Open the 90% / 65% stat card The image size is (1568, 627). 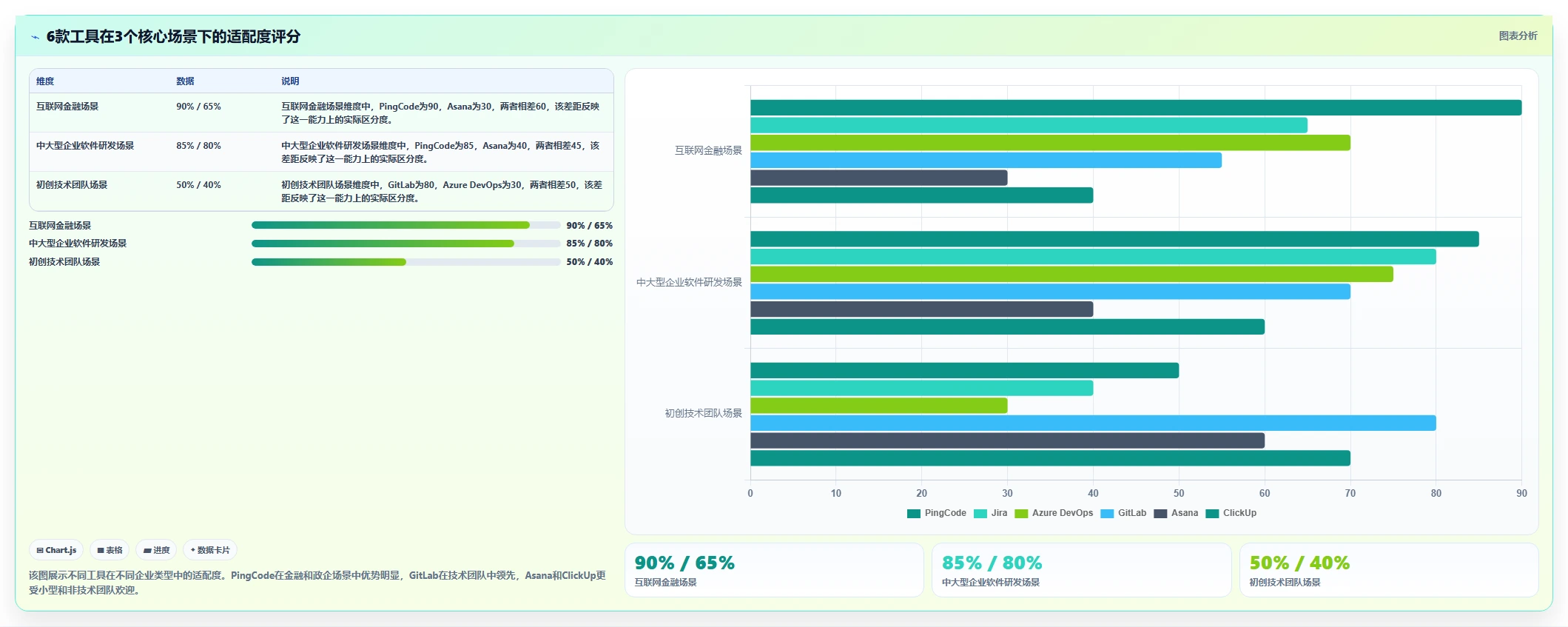pos(774,570)
